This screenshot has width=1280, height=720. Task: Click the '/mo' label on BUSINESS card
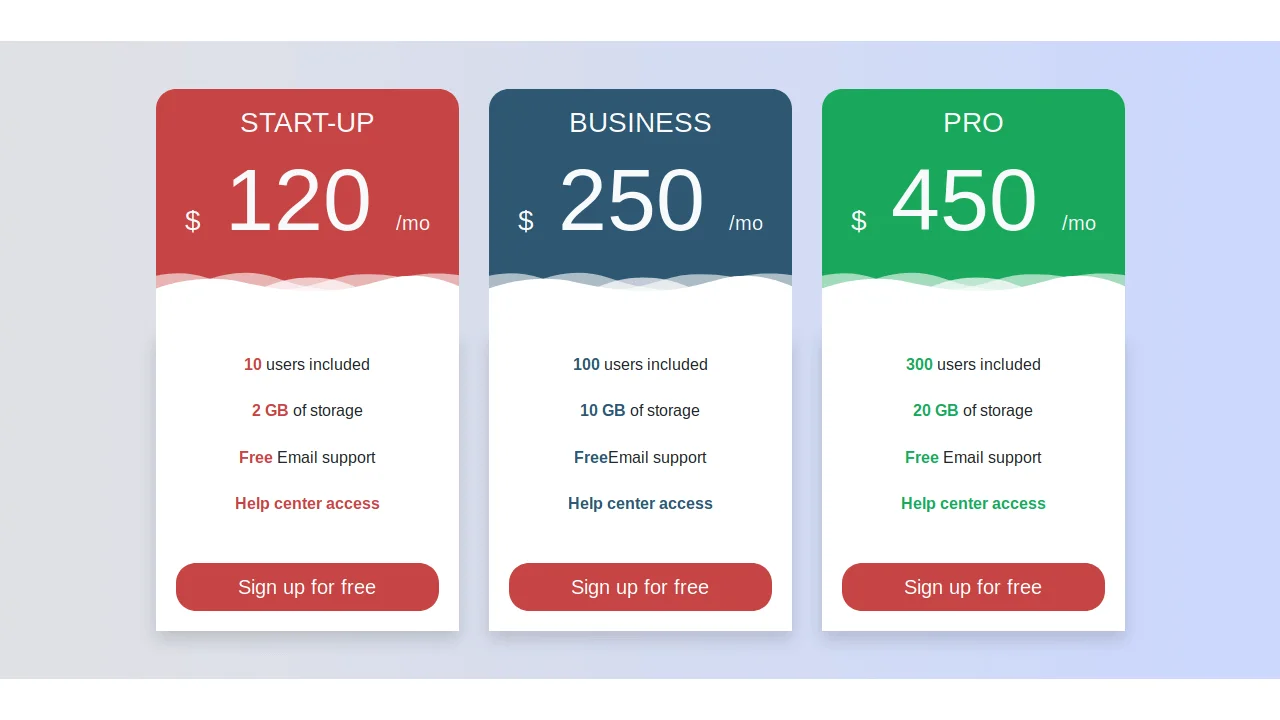click(x=746, y=223)
